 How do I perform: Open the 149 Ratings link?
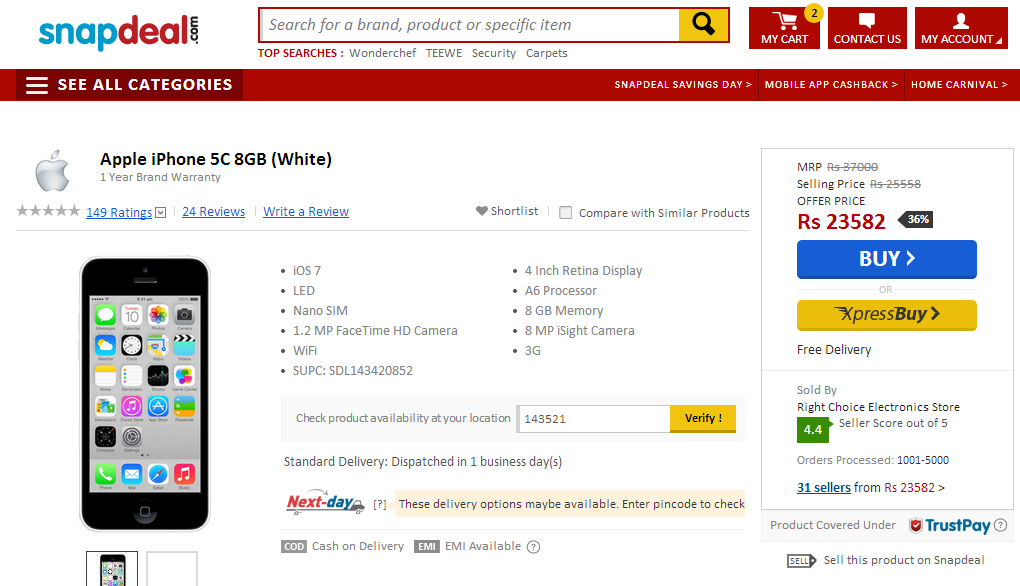(x=119, y=212)
